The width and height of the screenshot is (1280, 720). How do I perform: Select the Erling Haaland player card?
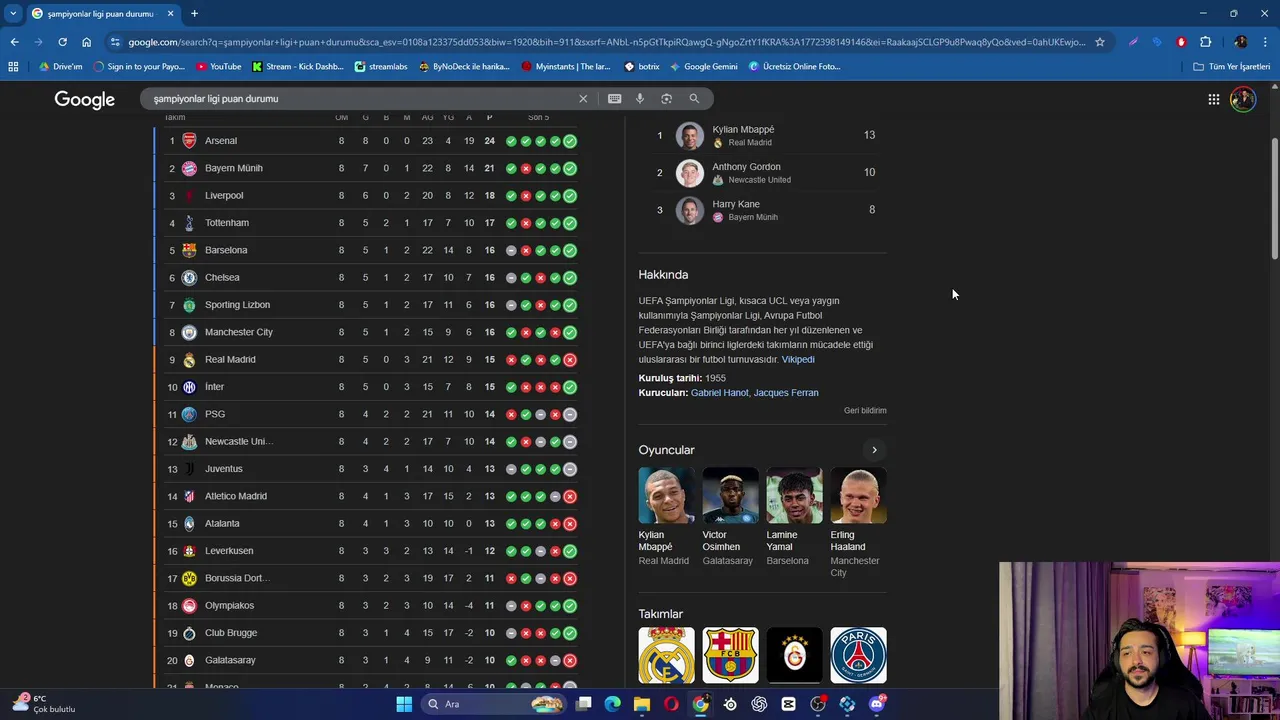pyautogui.click(x=858, y=522)
